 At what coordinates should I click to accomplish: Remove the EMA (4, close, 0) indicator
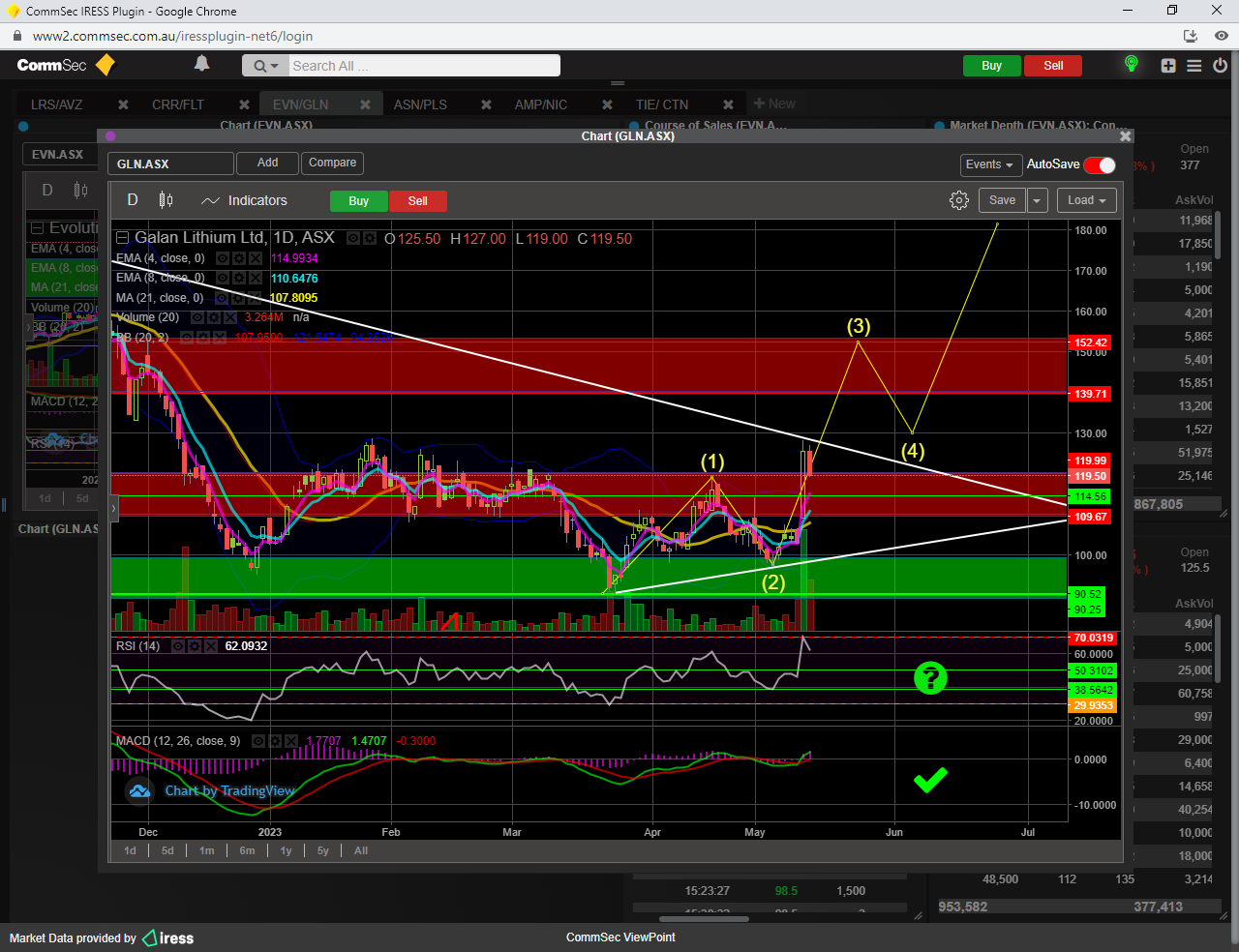pyautogui.click(x=255, y=258)
